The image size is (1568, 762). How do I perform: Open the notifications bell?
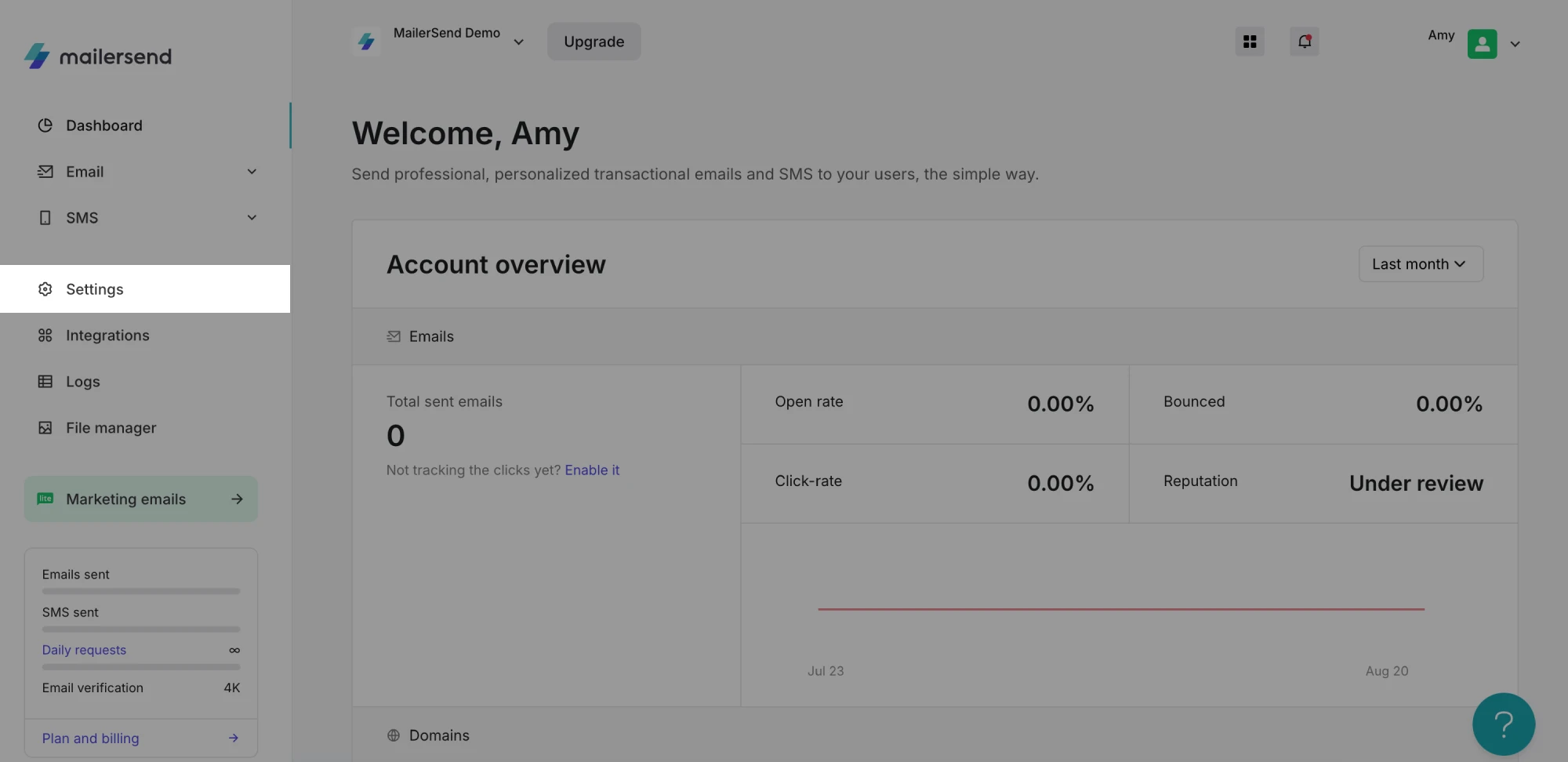pos(1304,42)
